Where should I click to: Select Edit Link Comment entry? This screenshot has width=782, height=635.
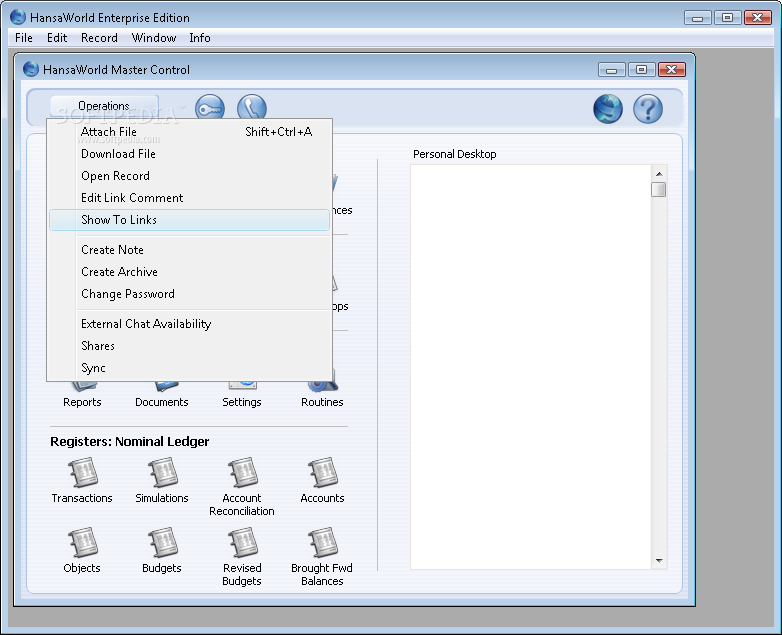pyautogui.click(x=190, y=198)
